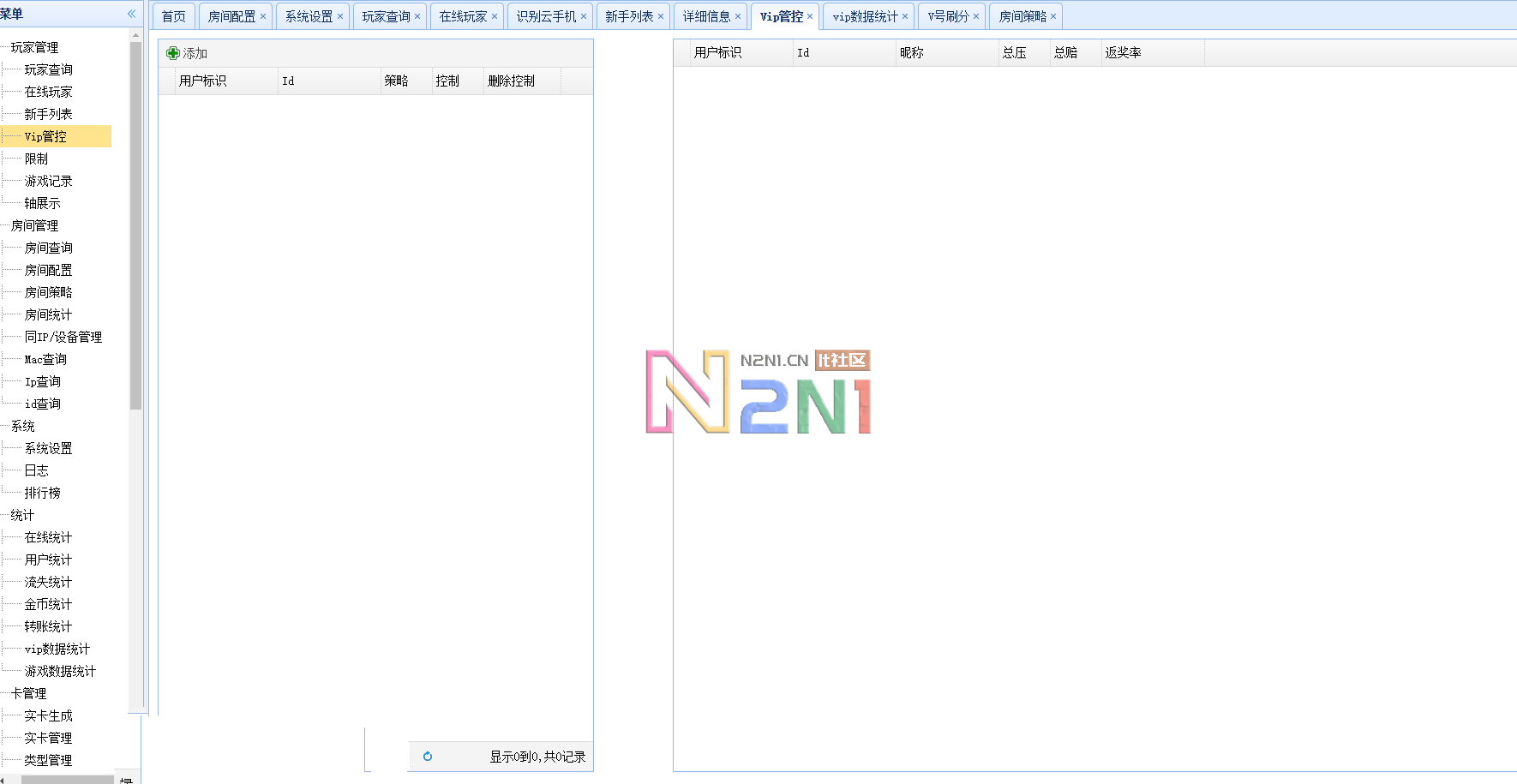Close the 系统设置 tab
1517x784 pixels.
tap(340, 16)
